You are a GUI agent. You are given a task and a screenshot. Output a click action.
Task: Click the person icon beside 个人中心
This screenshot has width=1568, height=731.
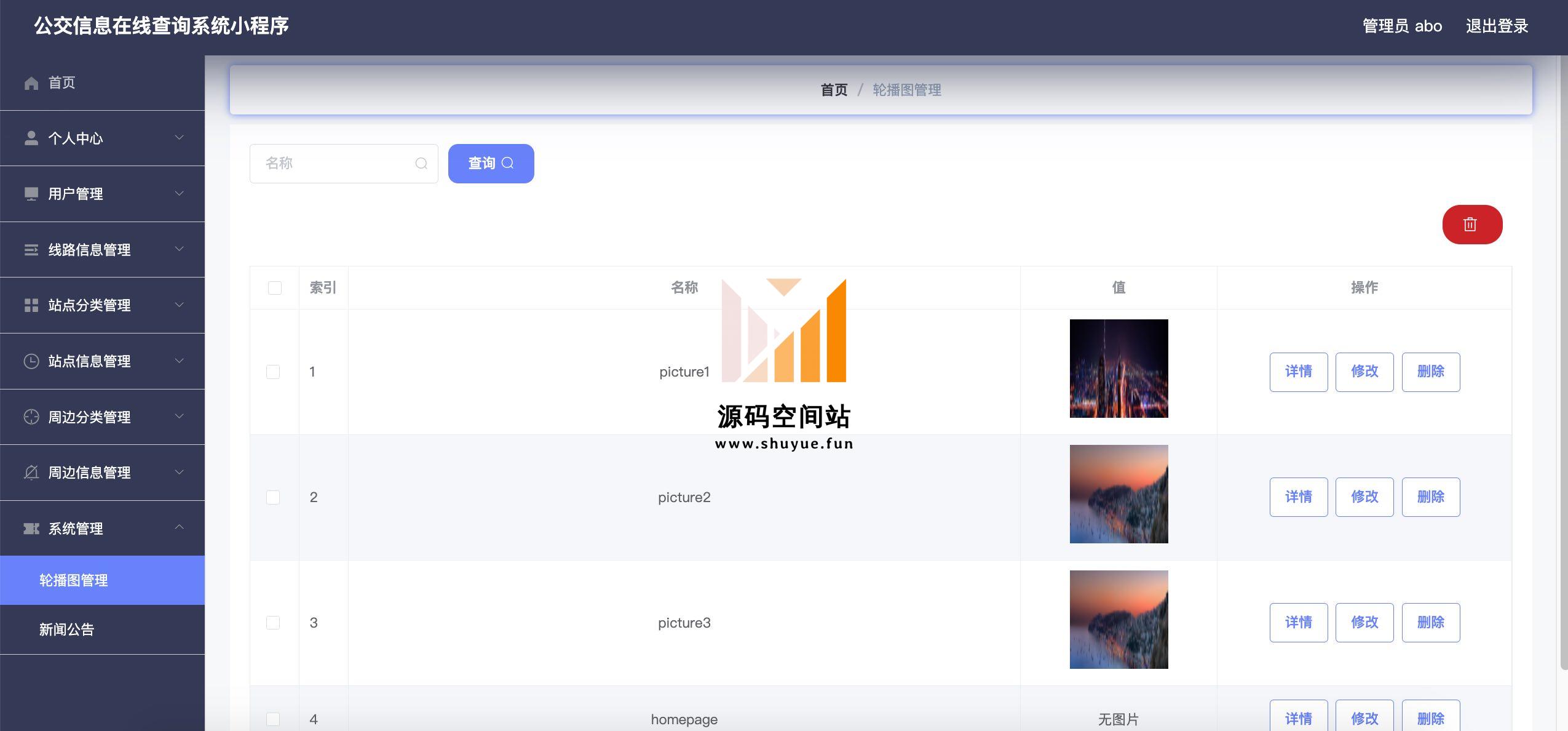tap(31, 138)
